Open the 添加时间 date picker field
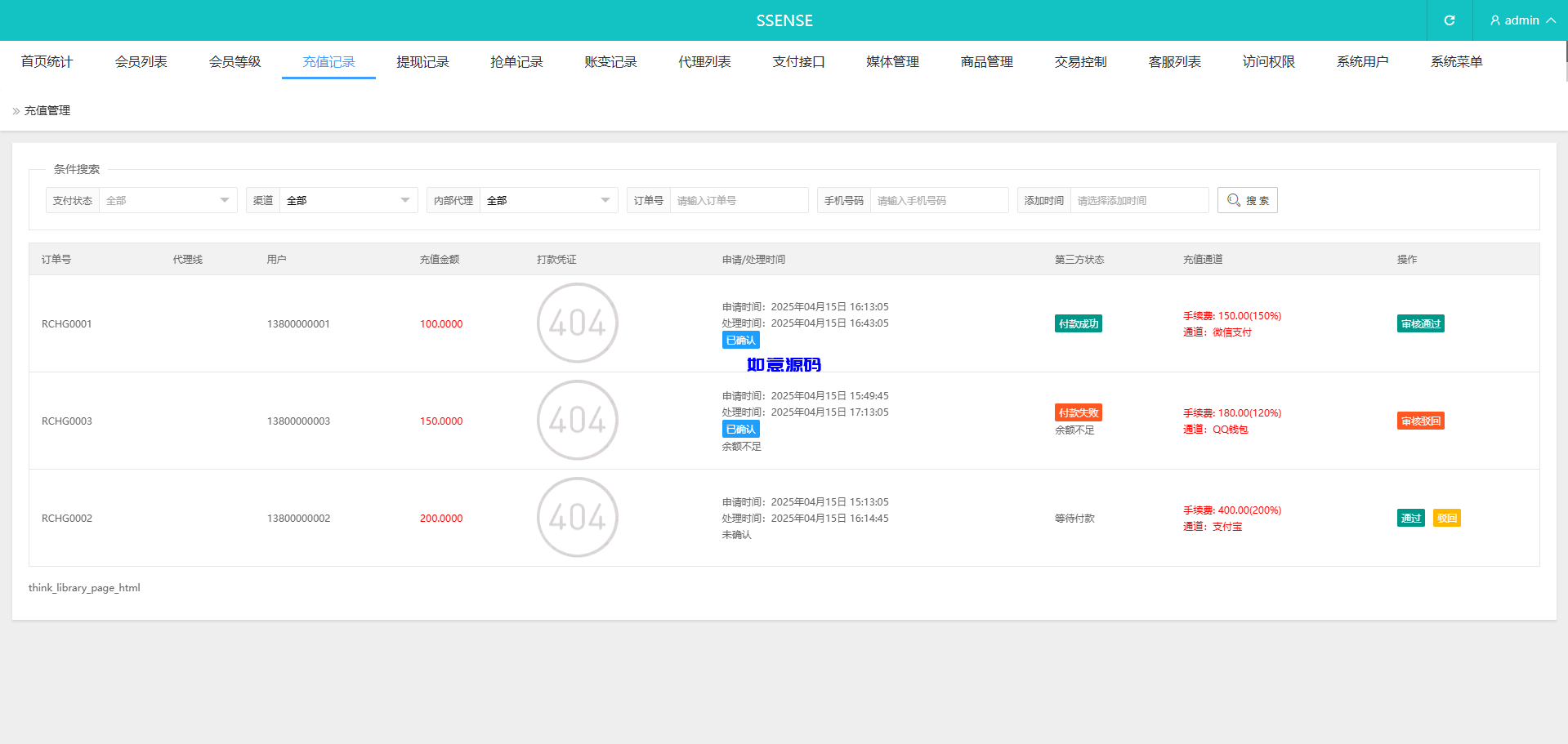 [1139, 200]
